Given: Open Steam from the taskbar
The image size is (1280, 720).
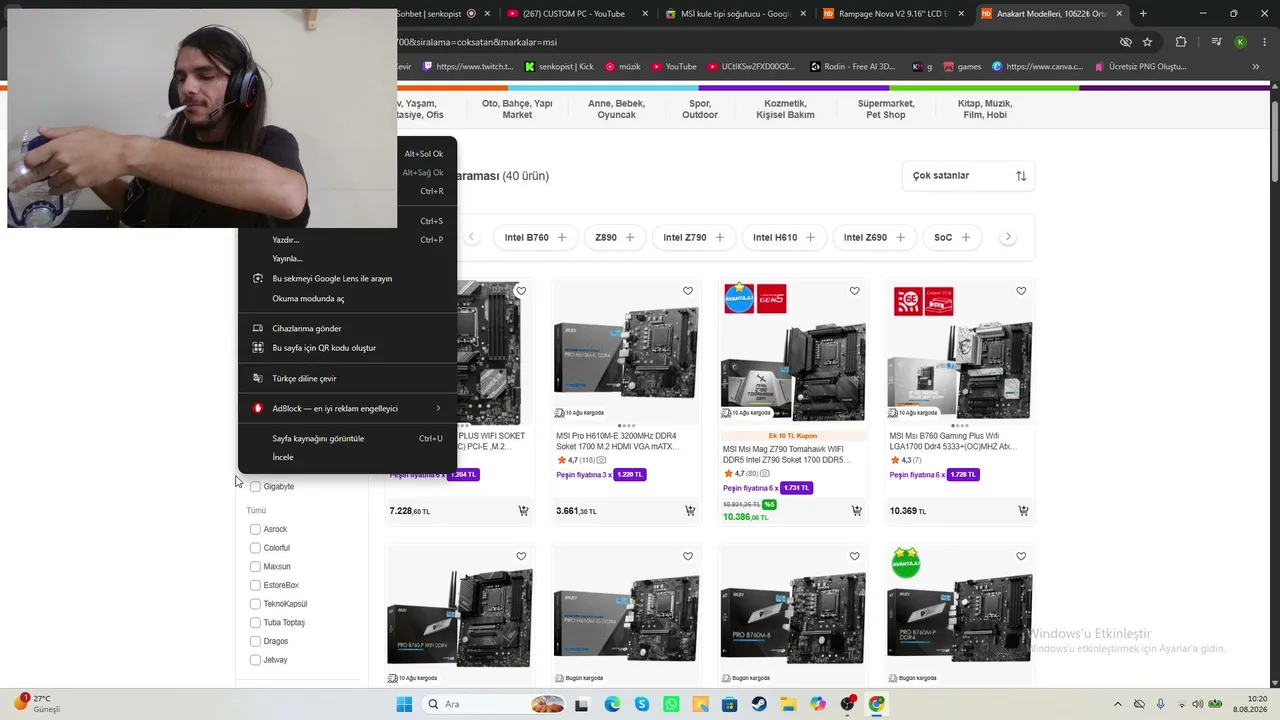Looking at the screenshot, I should coord(759,704).
